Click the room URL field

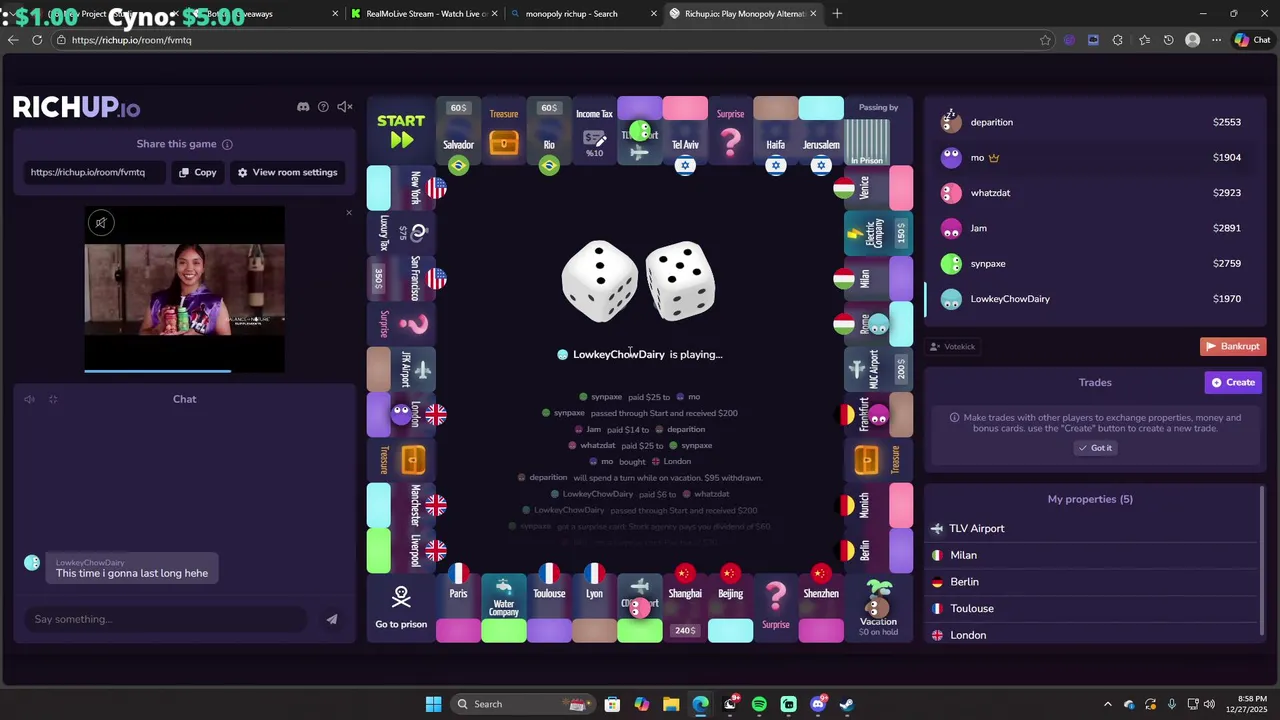95,172
